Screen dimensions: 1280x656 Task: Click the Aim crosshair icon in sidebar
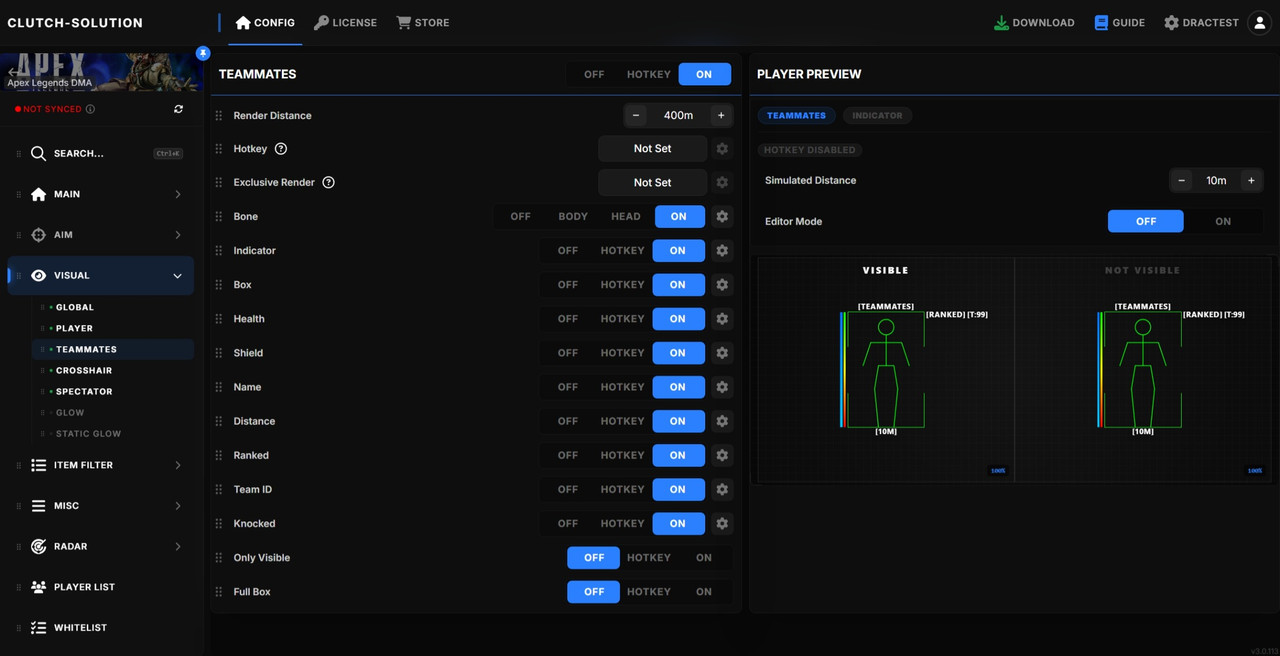coord(38,235)
